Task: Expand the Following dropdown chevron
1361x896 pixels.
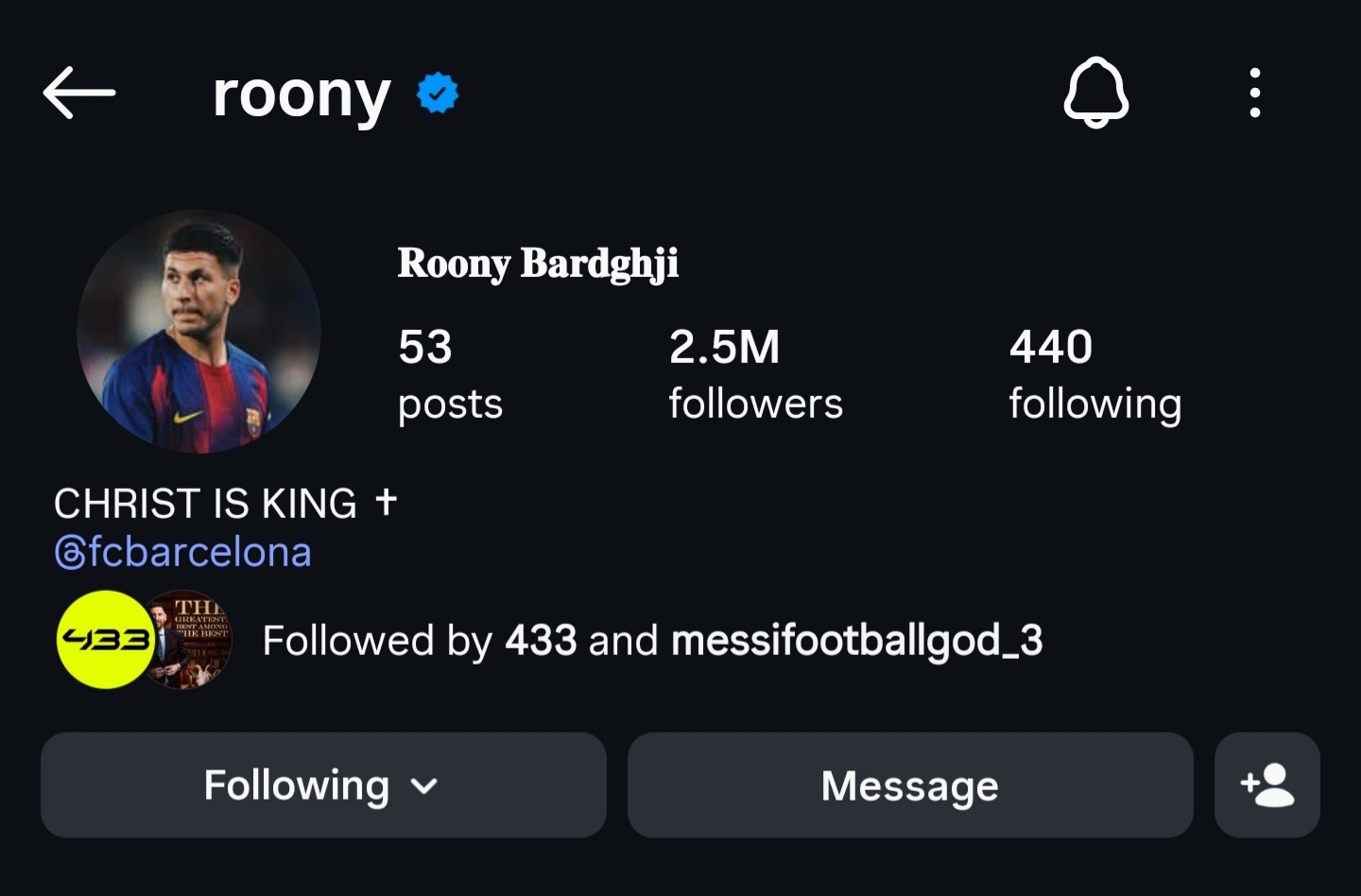Action: [x=425, y=786]
